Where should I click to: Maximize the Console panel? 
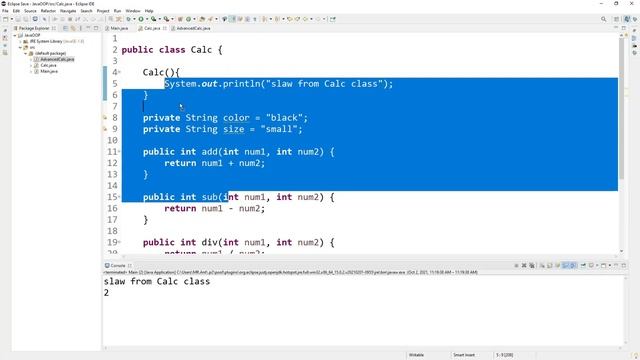click(x=624, y=265)
